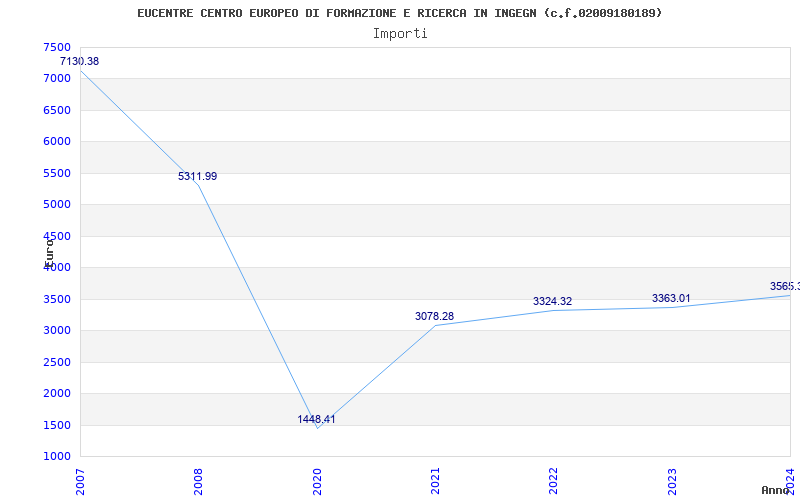Click the 2007 x-axis year label

[x=80, y=482]
